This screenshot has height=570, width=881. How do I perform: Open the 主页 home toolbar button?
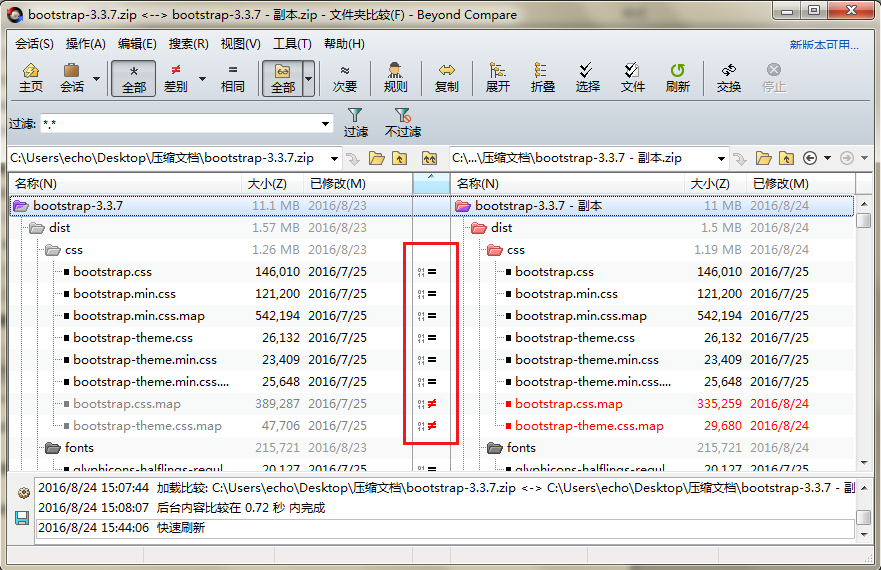point(30,78)
